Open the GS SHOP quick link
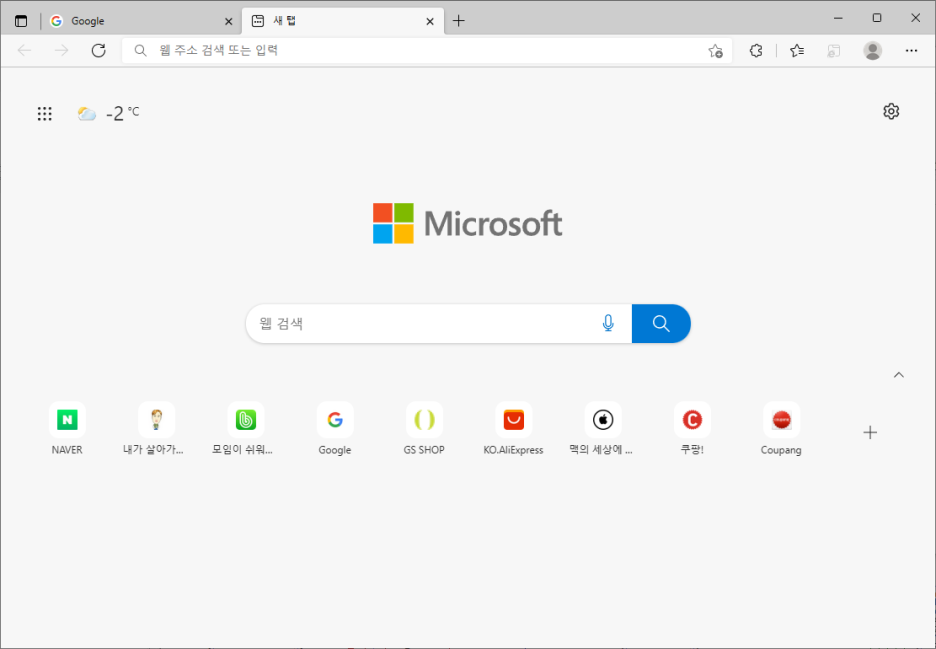Image resolution: width=936 pixels, height=649 pixels. coord(424,429)
